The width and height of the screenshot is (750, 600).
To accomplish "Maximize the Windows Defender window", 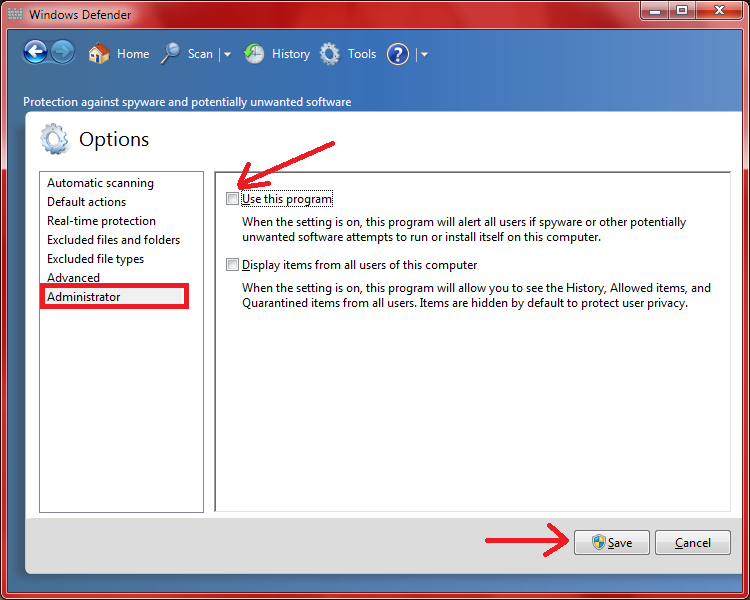I will coord(682,11).
